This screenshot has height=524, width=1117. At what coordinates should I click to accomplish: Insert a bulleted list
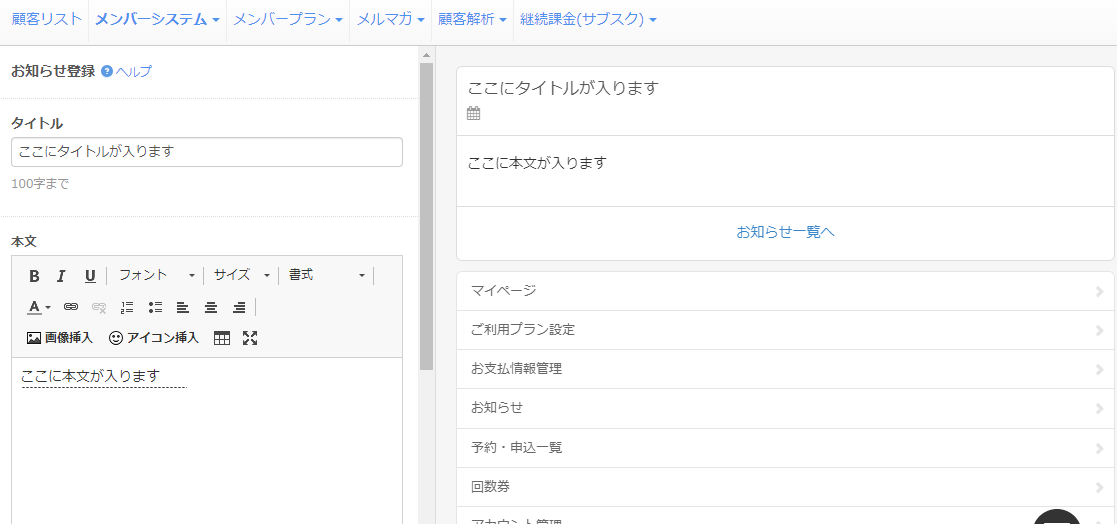click(x=155, y=307)
